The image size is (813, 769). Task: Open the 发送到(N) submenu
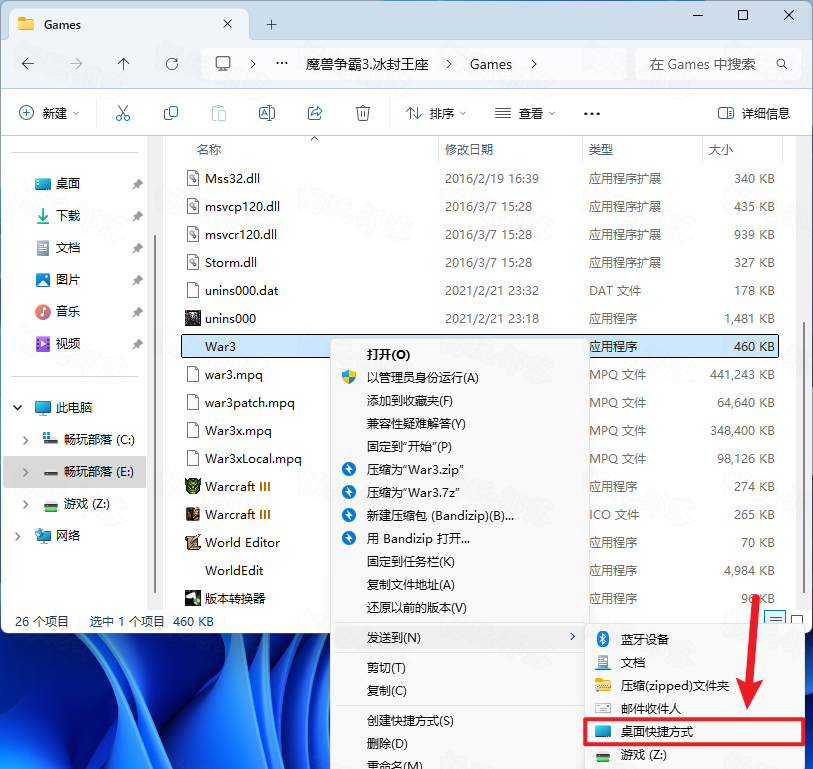[x=459, y=638]
